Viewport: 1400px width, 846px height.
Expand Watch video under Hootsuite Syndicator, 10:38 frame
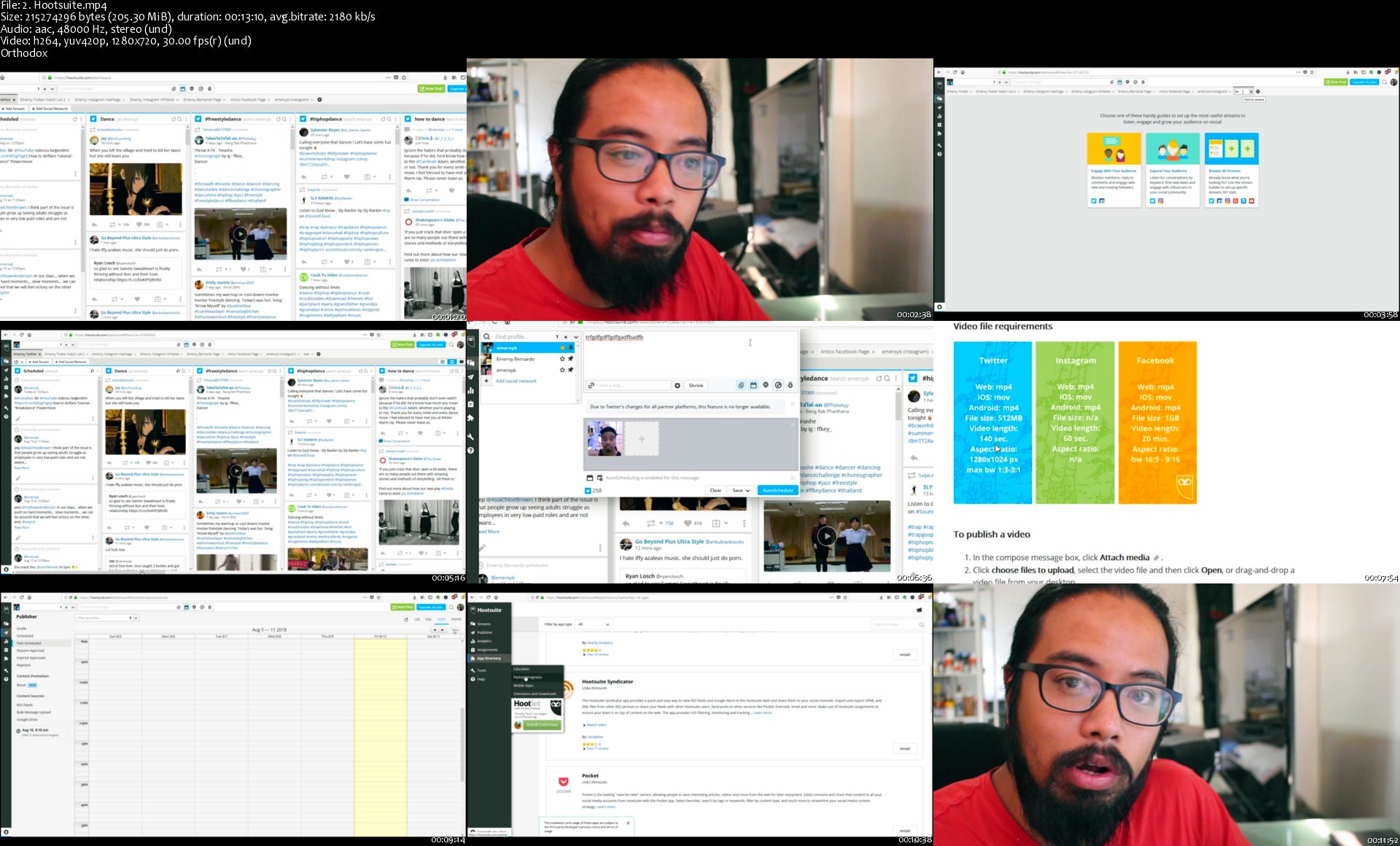[x=596, y=725]
